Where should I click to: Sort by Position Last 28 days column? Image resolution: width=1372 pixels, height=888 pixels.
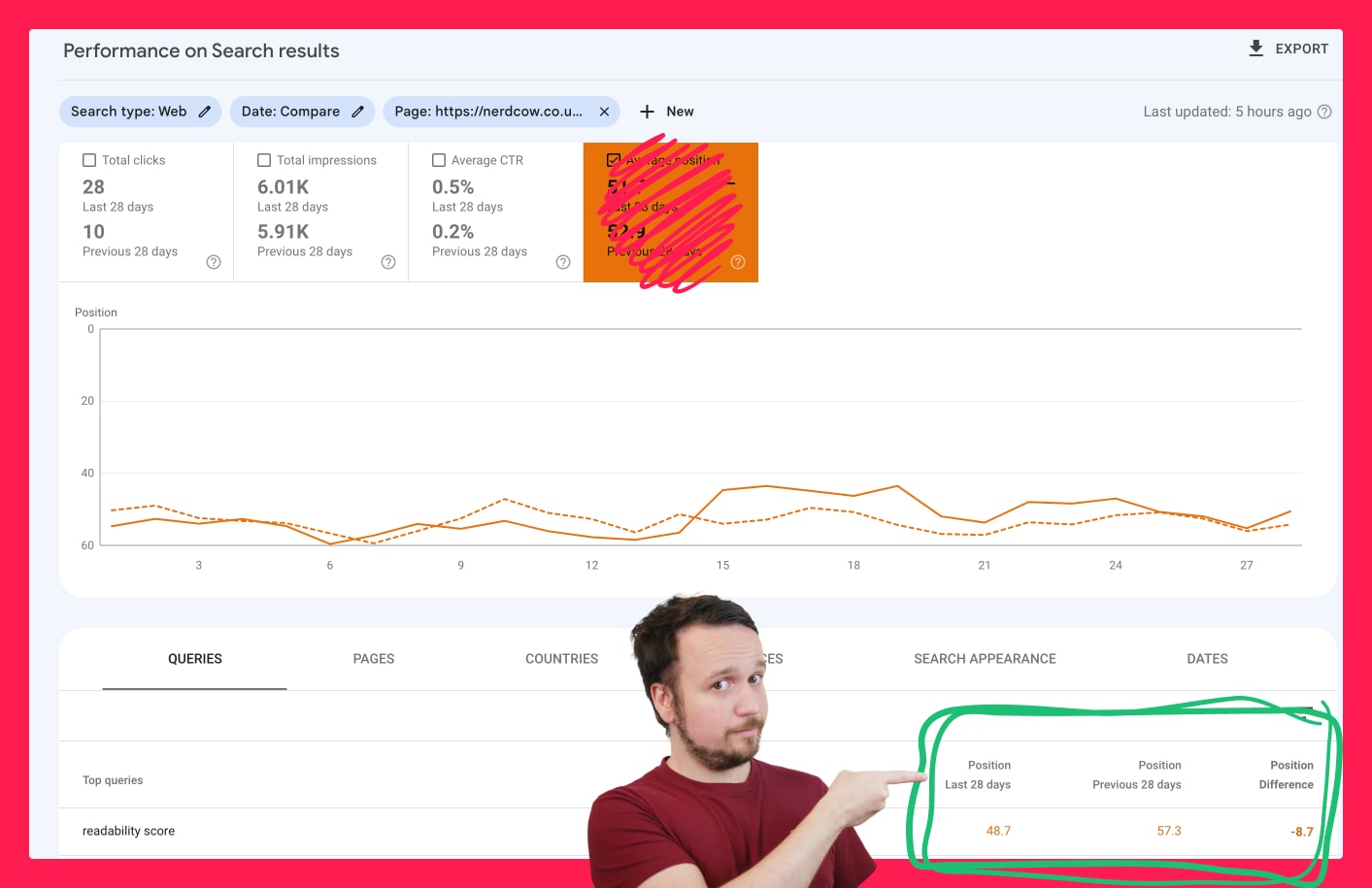pyautogui.click(x=978, y=775)
